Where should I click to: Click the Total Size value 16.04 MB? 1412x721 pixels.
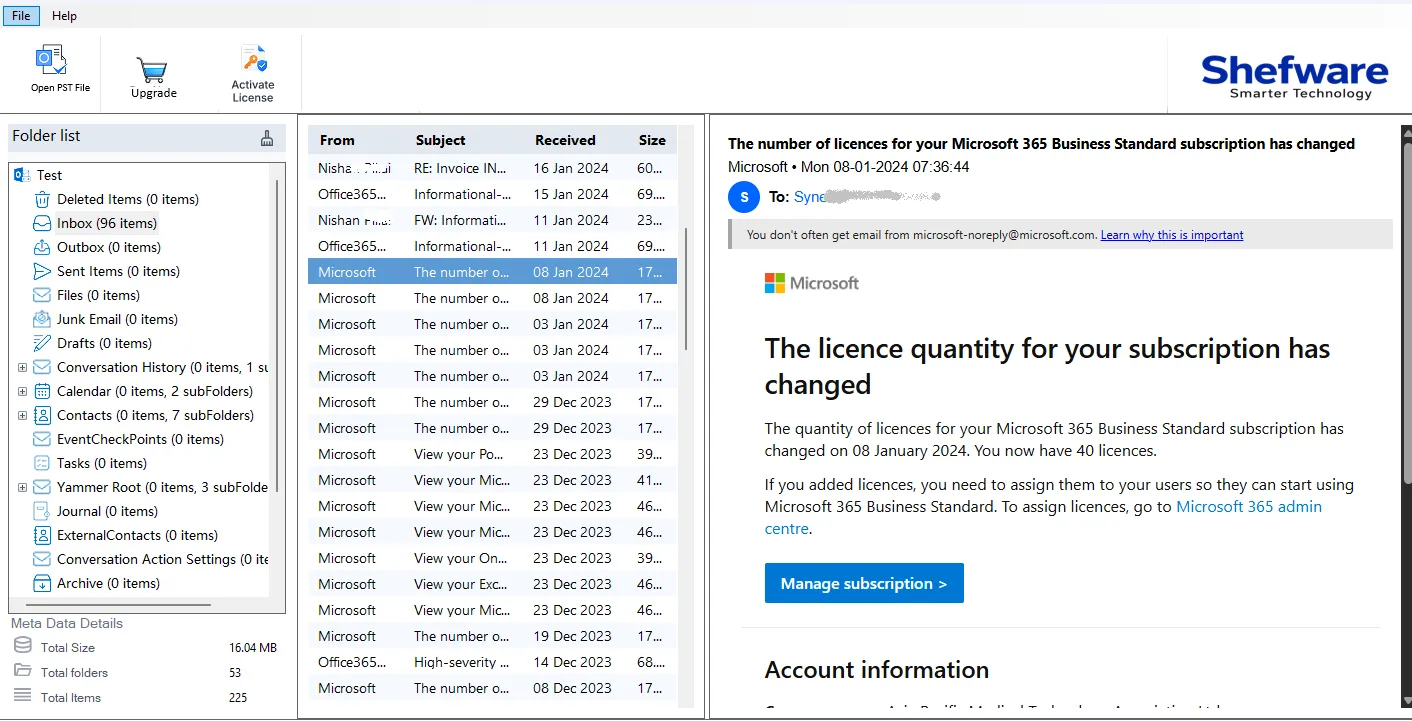tap(253, 648)
